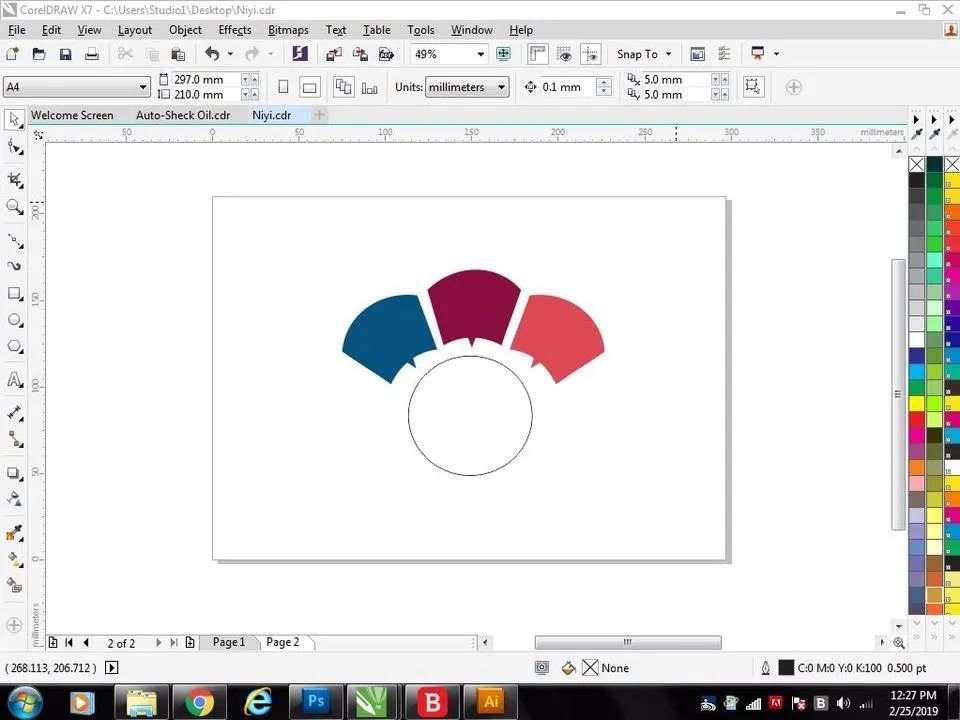
Task: Switch to Auto-Sheck Oil.cdr tab
Action: coord(183,115)
